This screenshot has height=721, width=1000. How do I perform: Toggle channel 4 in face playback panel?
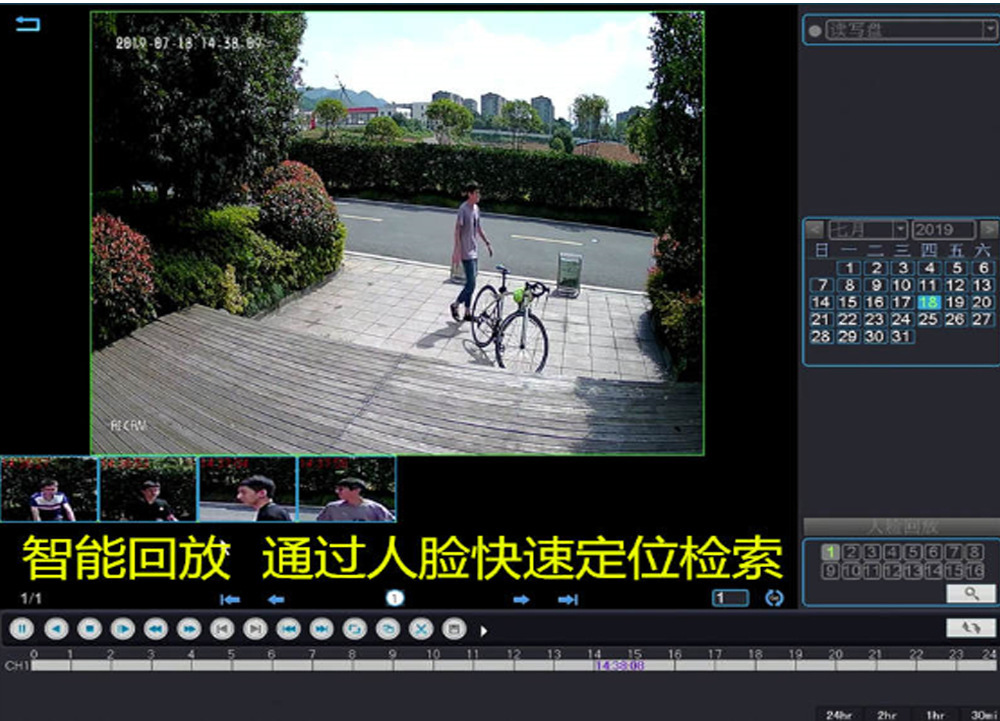(892, 552)
